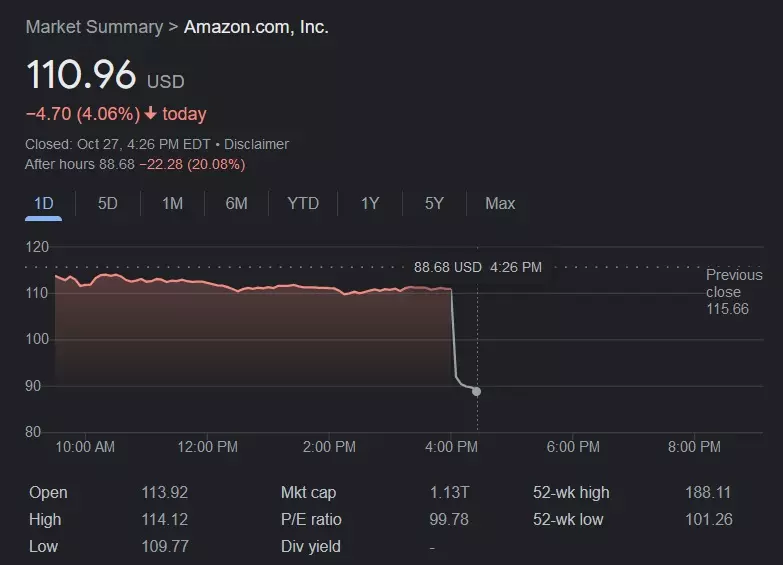
Task: Show the Max time range
Action: [500, 203]
